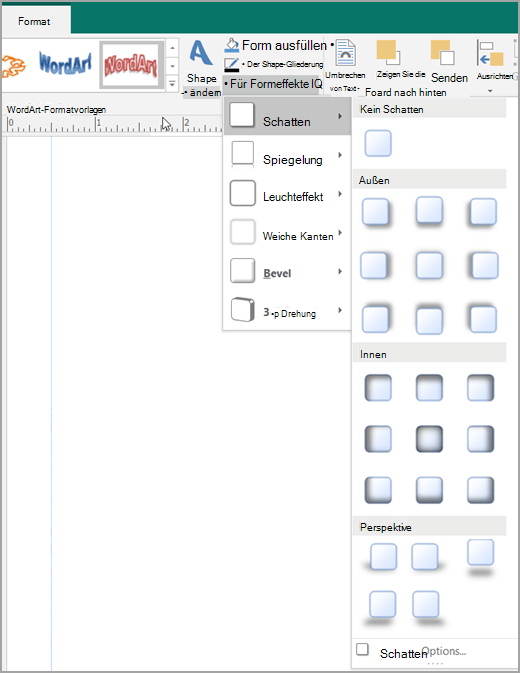Image resolution: width=520 pixels, height=673 pixels.
Task: Apply middle Innen shadow, third row
Action: [429, 490]
